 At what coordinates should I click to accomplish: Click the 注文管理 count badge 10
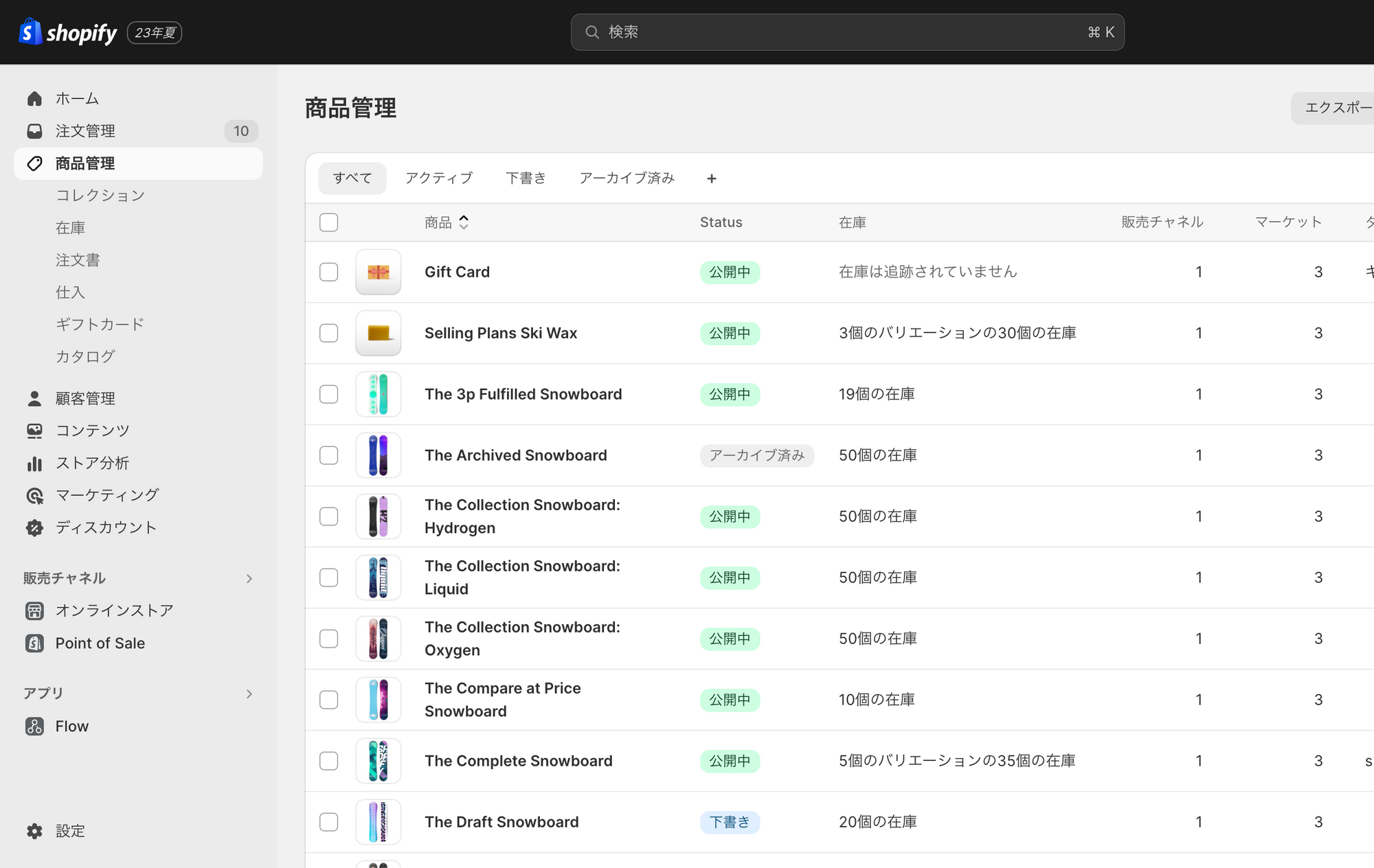click(241, 131)
